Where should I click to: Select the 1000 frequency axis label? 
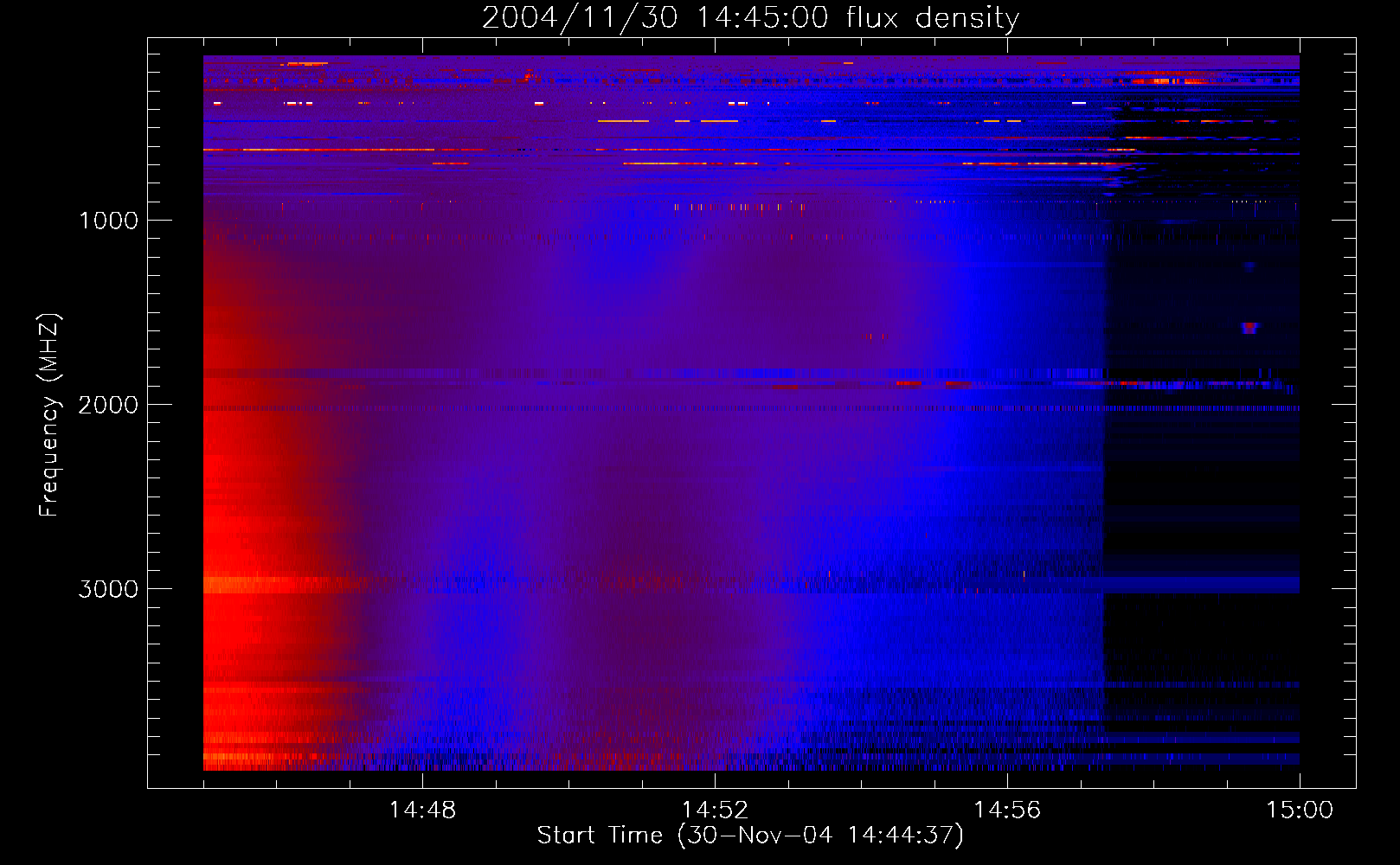coord(108,221)
